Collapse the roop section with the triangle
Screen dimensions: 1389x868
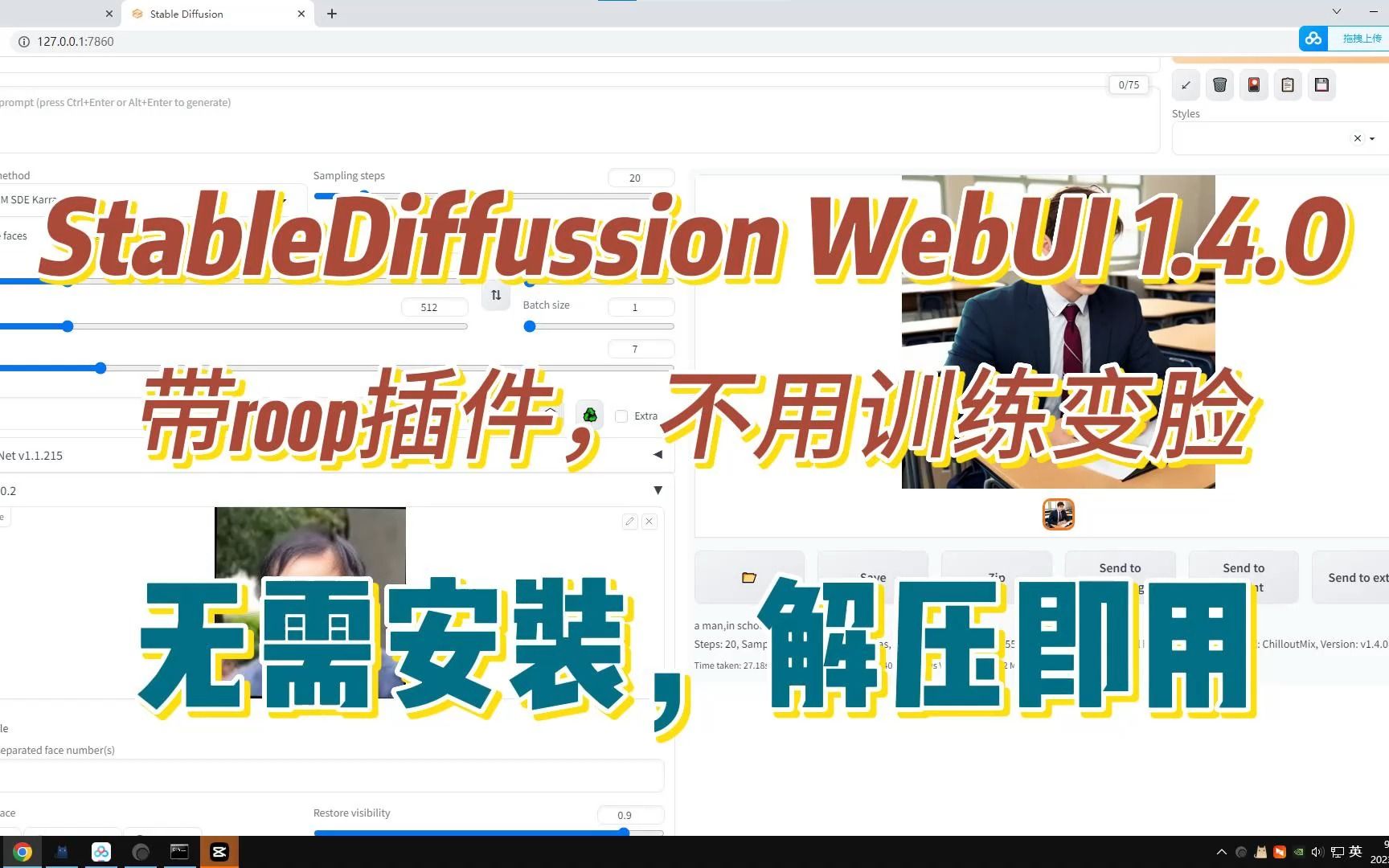click(658, 490)
